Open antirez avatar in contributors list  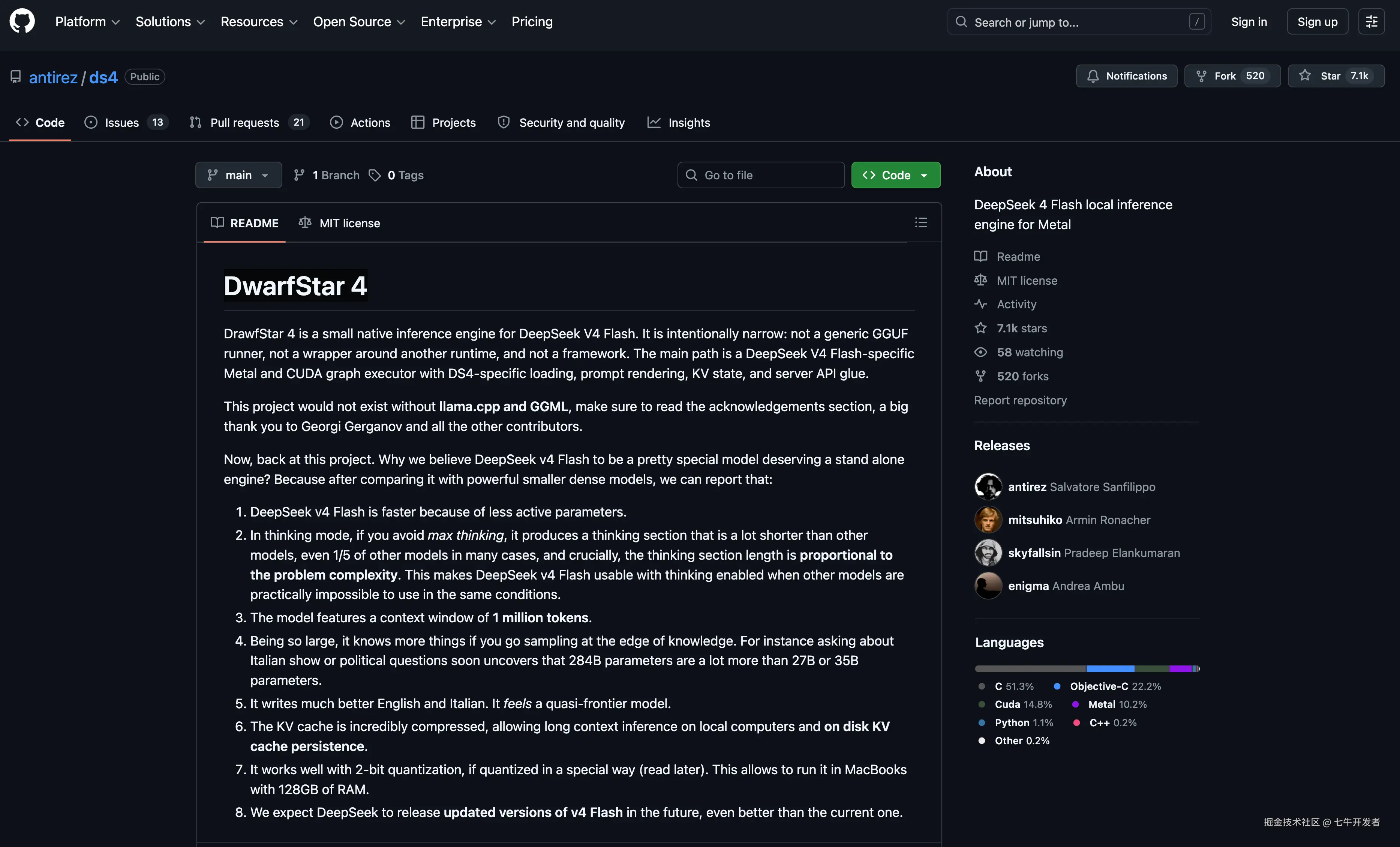pyautogui.click(x=988, y=487)
